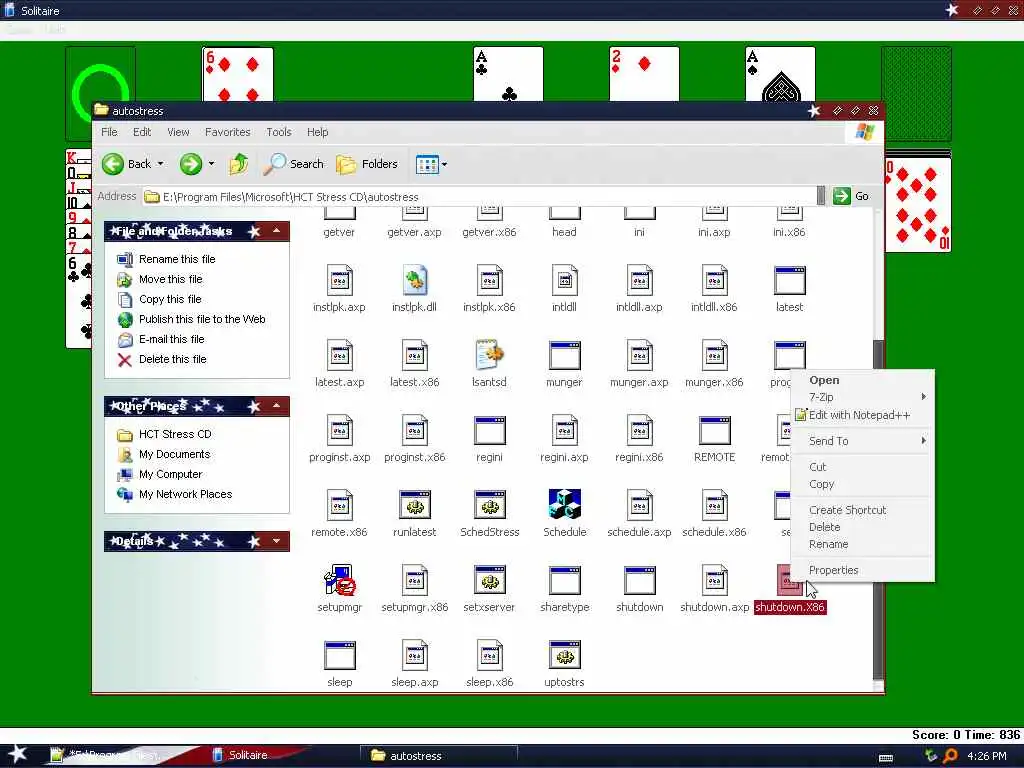Select the shutdown application icon
Image resolution: width=1024 pixels, height=768 pixels.
[639, 580]
